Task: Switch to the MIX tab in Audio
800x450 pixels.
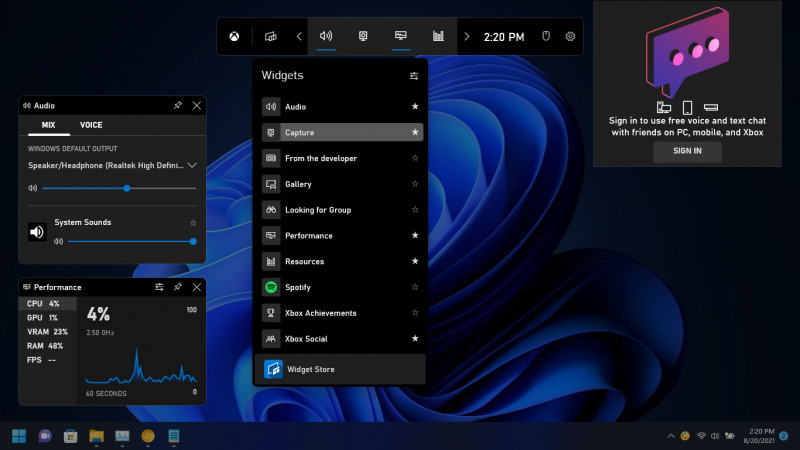Action: pos(48,125)
